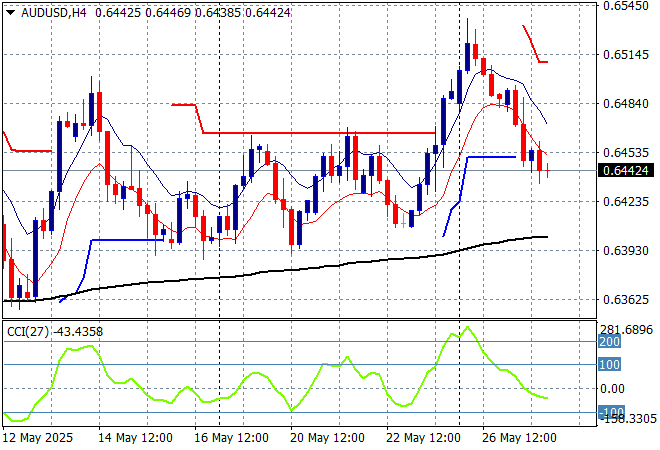
Task: Click the 20 May 12:00 time label
Action: (x=327, y=438)
